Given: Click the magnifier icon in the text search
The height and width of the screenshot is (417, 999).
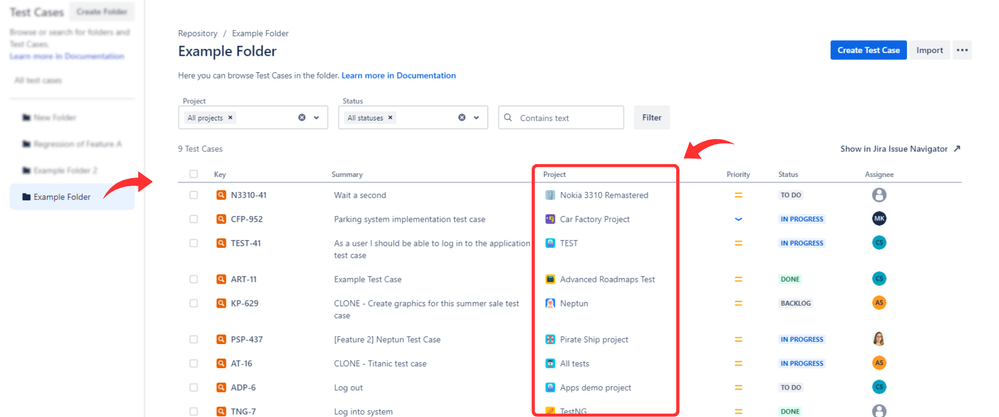Looking at the screenshot, I should coord(508,118).
